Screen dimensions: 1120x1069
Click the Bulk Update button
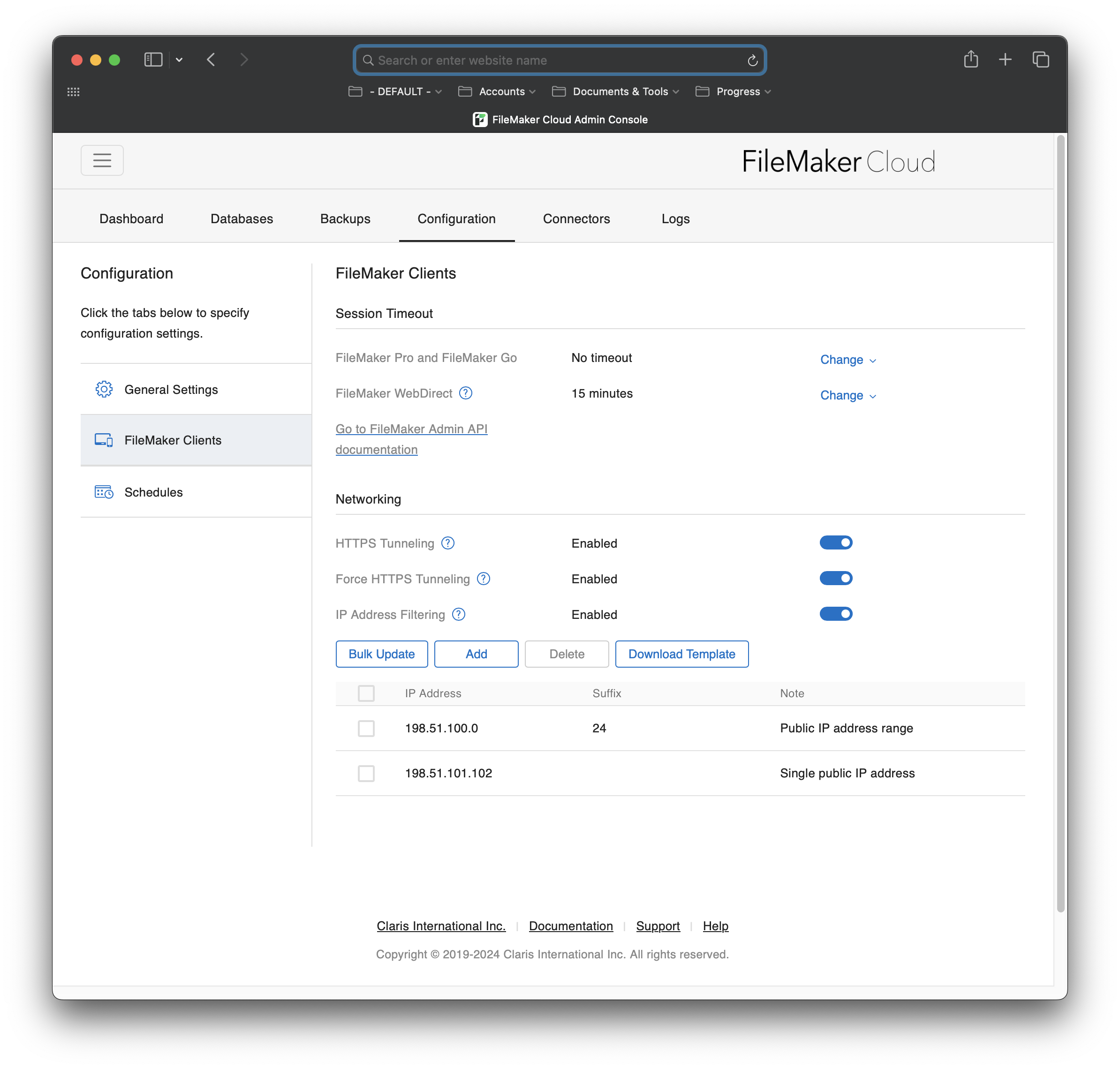point(382,654)
